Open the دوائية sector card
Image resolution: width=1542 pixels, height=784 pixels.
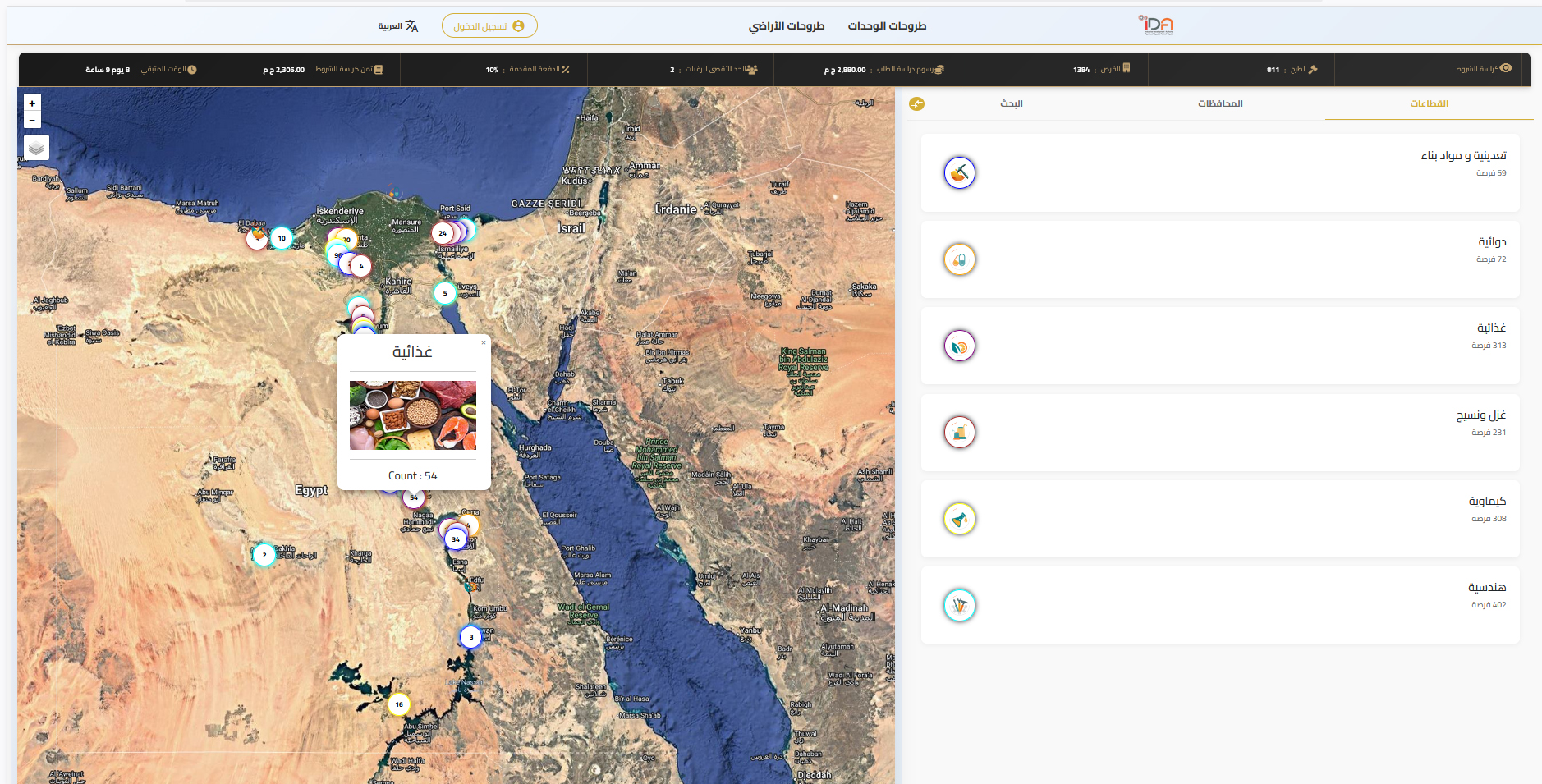click(x=1220, y=259)
